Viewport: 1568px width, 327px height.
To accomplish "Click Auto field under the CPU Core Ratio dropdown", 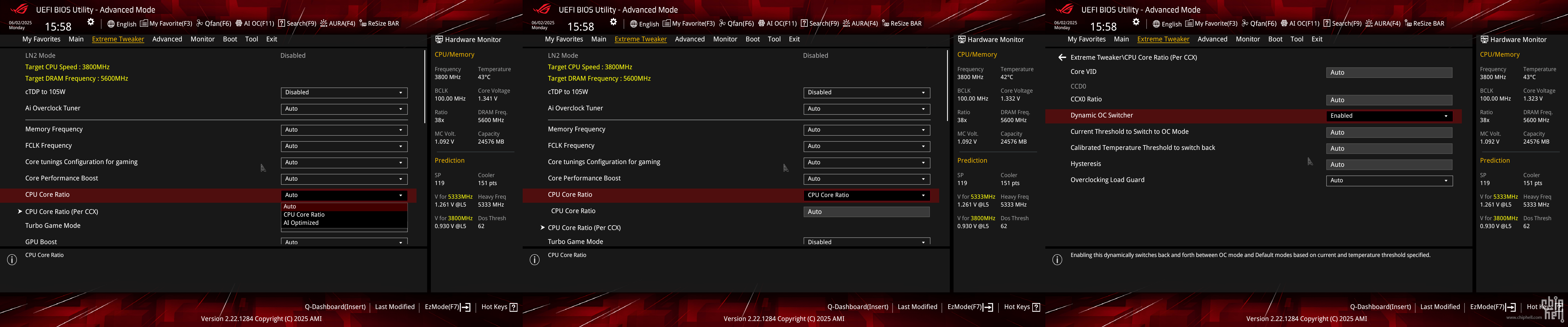I will click(x=866, y=212).
